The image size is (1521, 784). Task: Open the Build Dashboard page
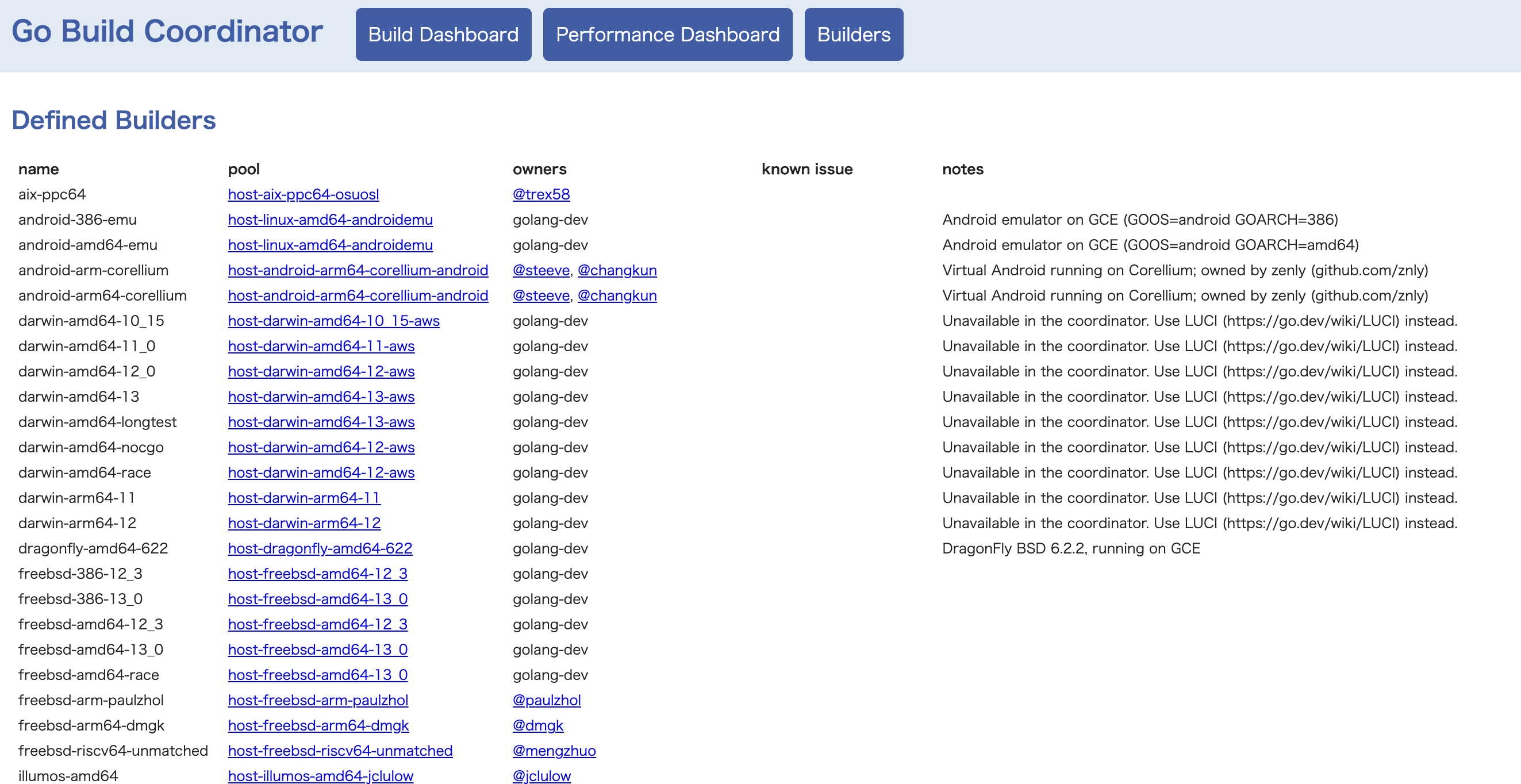pyautogui.click(x=443, y=34)
